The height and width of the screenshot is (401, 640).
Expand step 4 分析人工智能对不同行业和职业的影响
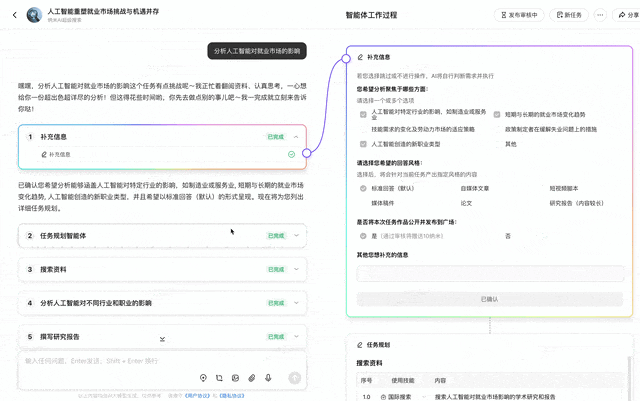(x=296, y=302)
